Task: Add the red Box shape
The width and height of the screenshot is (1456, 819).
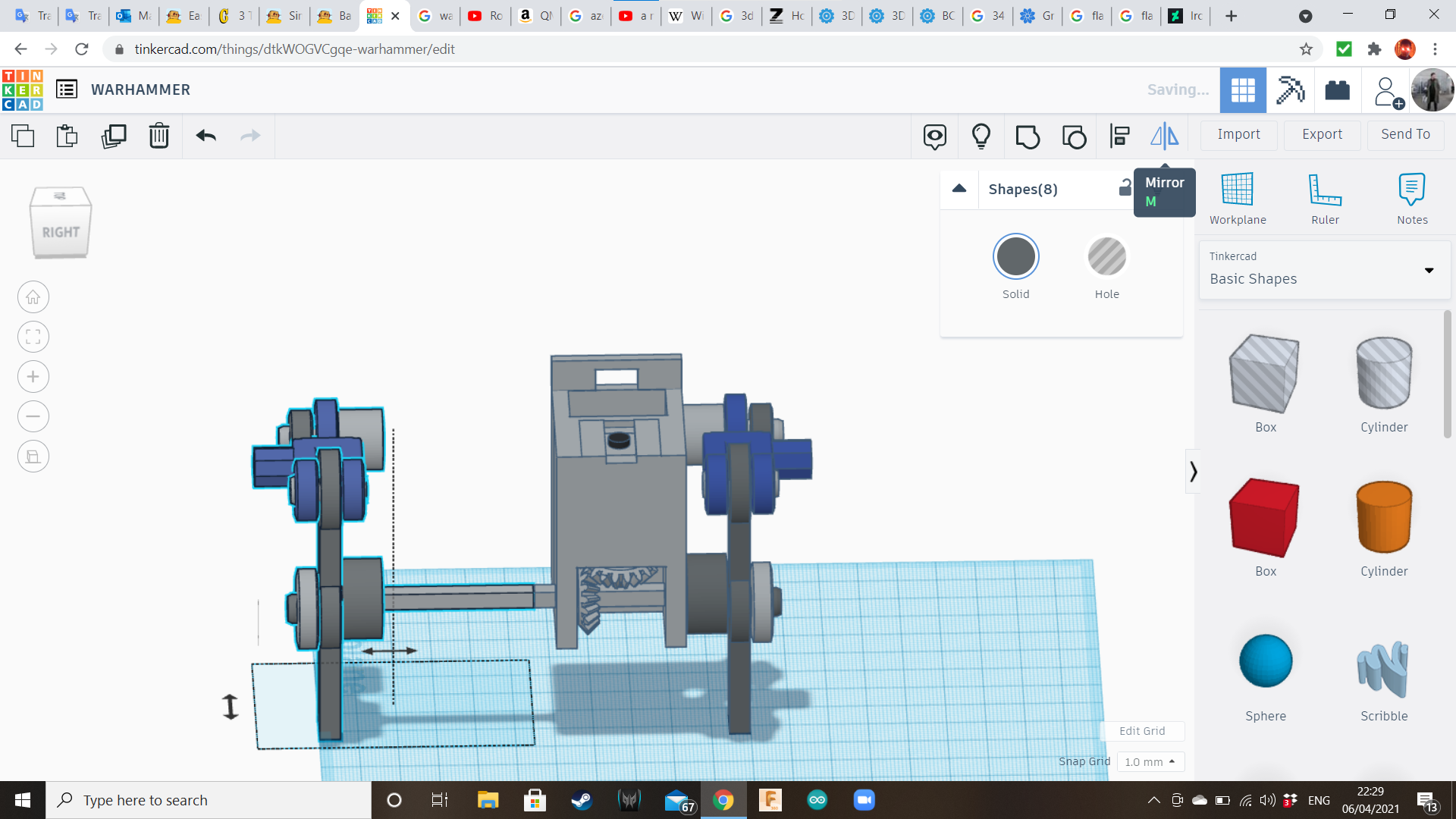Action: point(1264,517)
